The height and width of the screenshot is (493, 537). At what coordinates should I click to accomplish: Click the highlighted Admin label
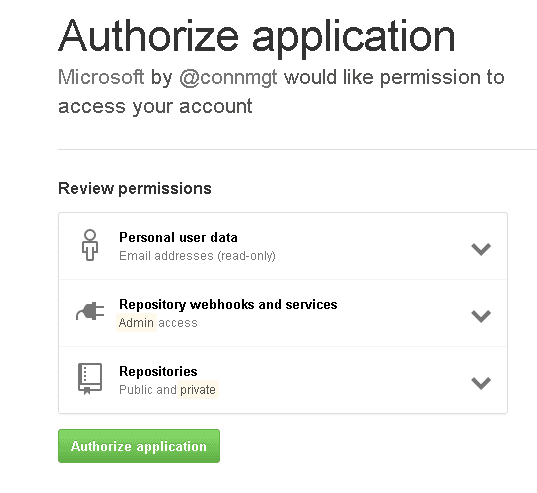pos(136,323)
